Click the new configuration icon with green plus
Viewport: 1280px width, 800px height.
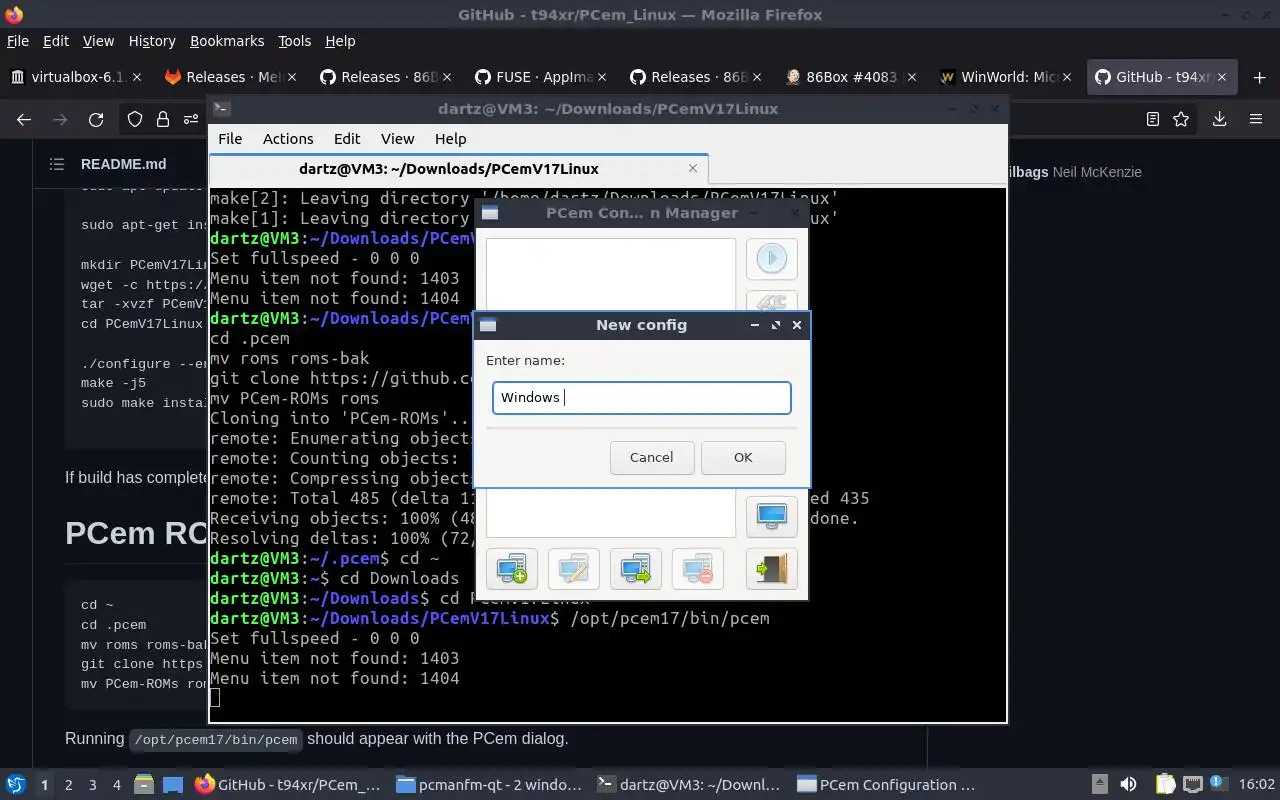[x=512, y=569]
